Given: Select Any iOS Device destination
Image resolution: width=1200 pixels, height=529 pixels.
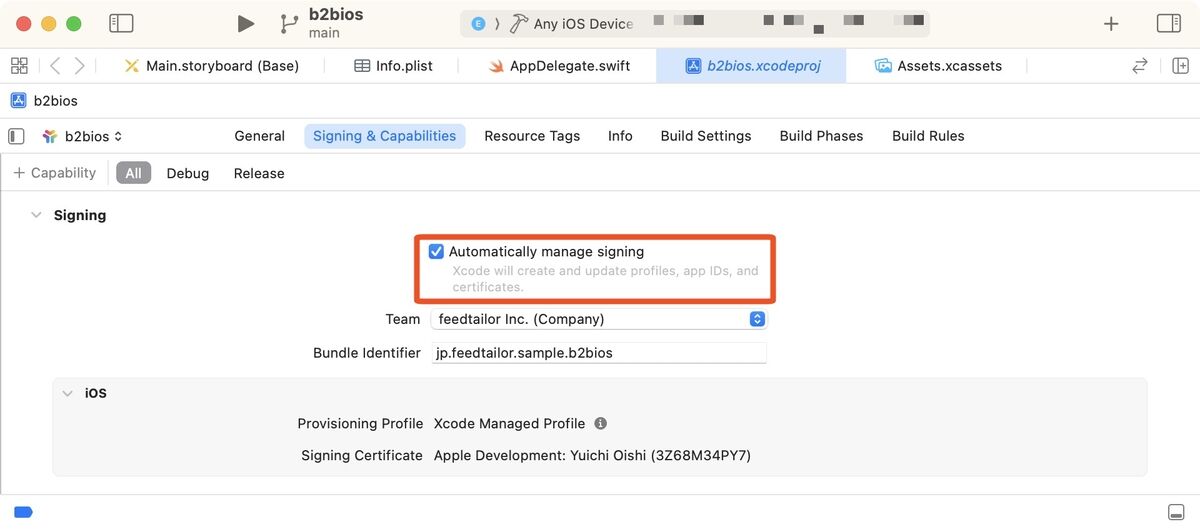Looking at the screenshot, I should (x=583, y=24).
